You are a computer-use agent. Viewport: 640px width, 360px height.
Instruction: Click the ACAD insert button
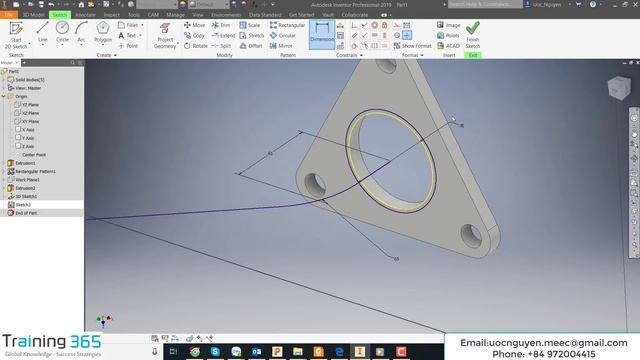point(449,46)
